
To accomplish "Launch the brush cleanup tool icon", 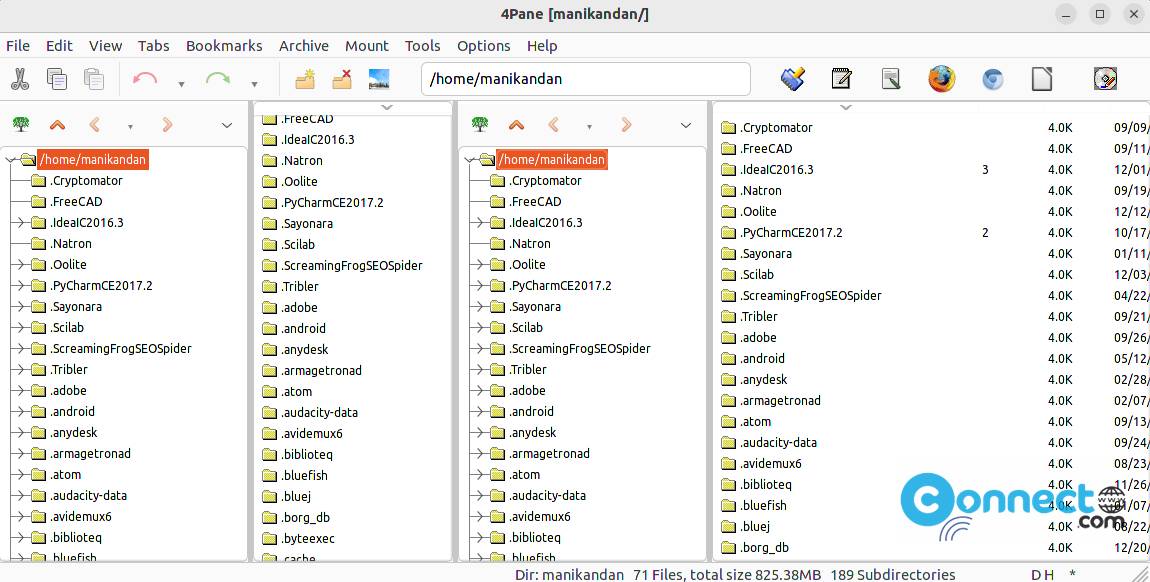I will [793, 78].
